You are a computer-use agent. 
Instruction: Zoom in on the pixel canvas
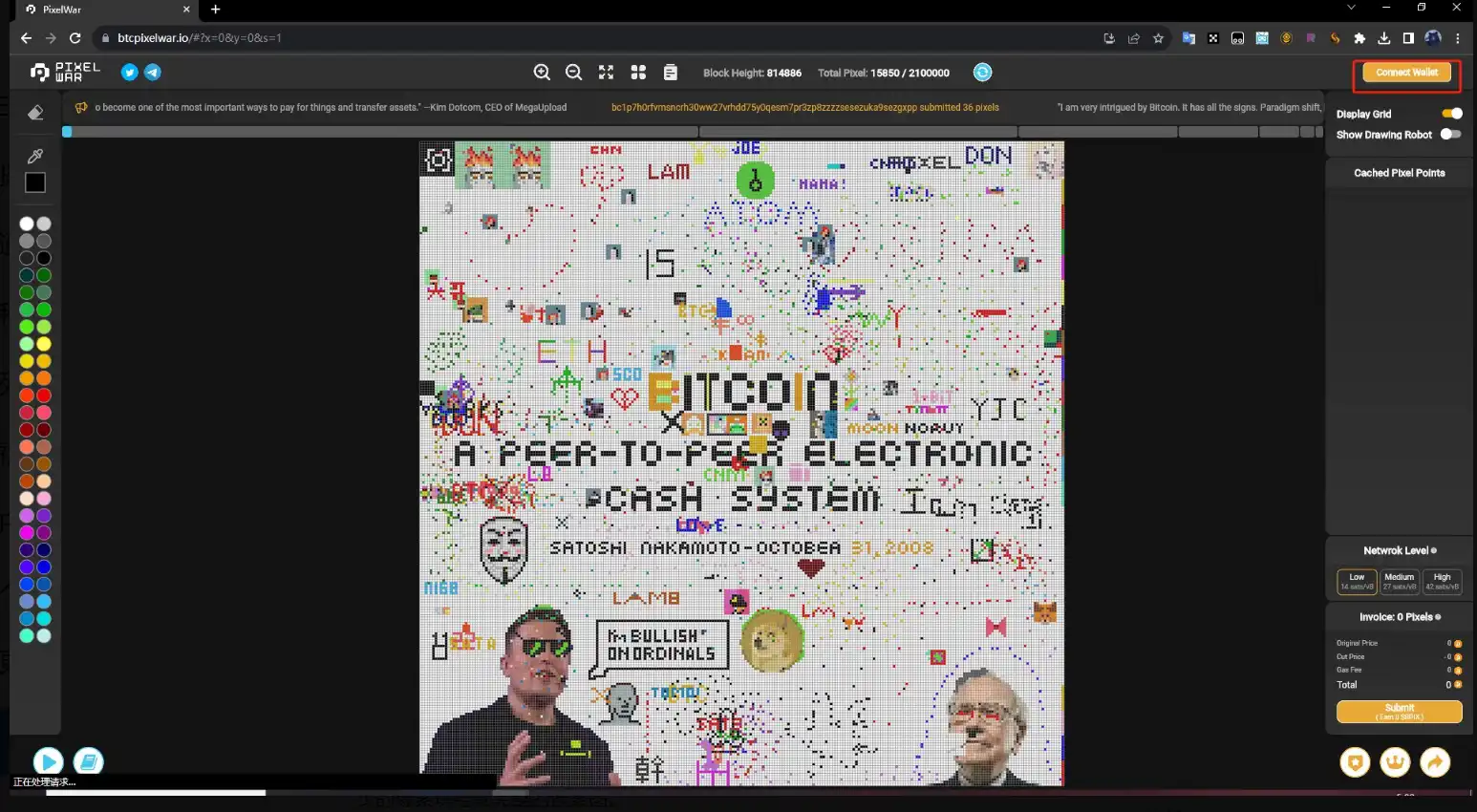(542, 73)
